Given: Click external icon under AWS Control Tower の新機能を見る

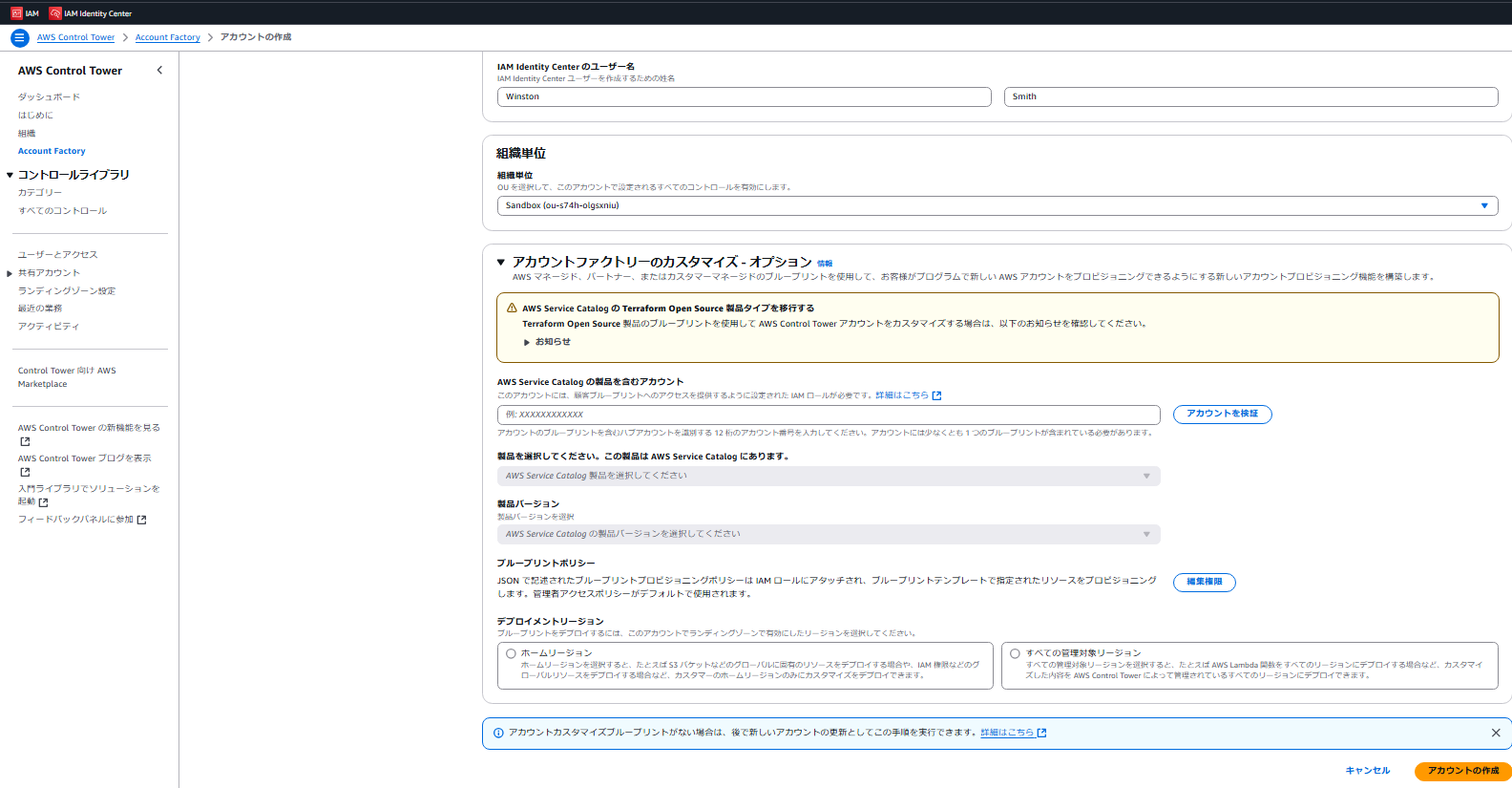Looking at the screenshot, I should click(x=25, y=441).
